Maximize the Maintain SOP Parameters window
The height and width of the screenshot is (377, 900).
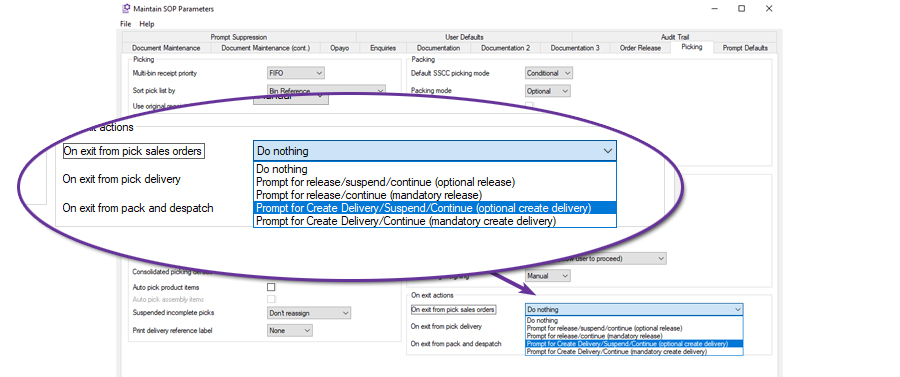click(742, 9)
